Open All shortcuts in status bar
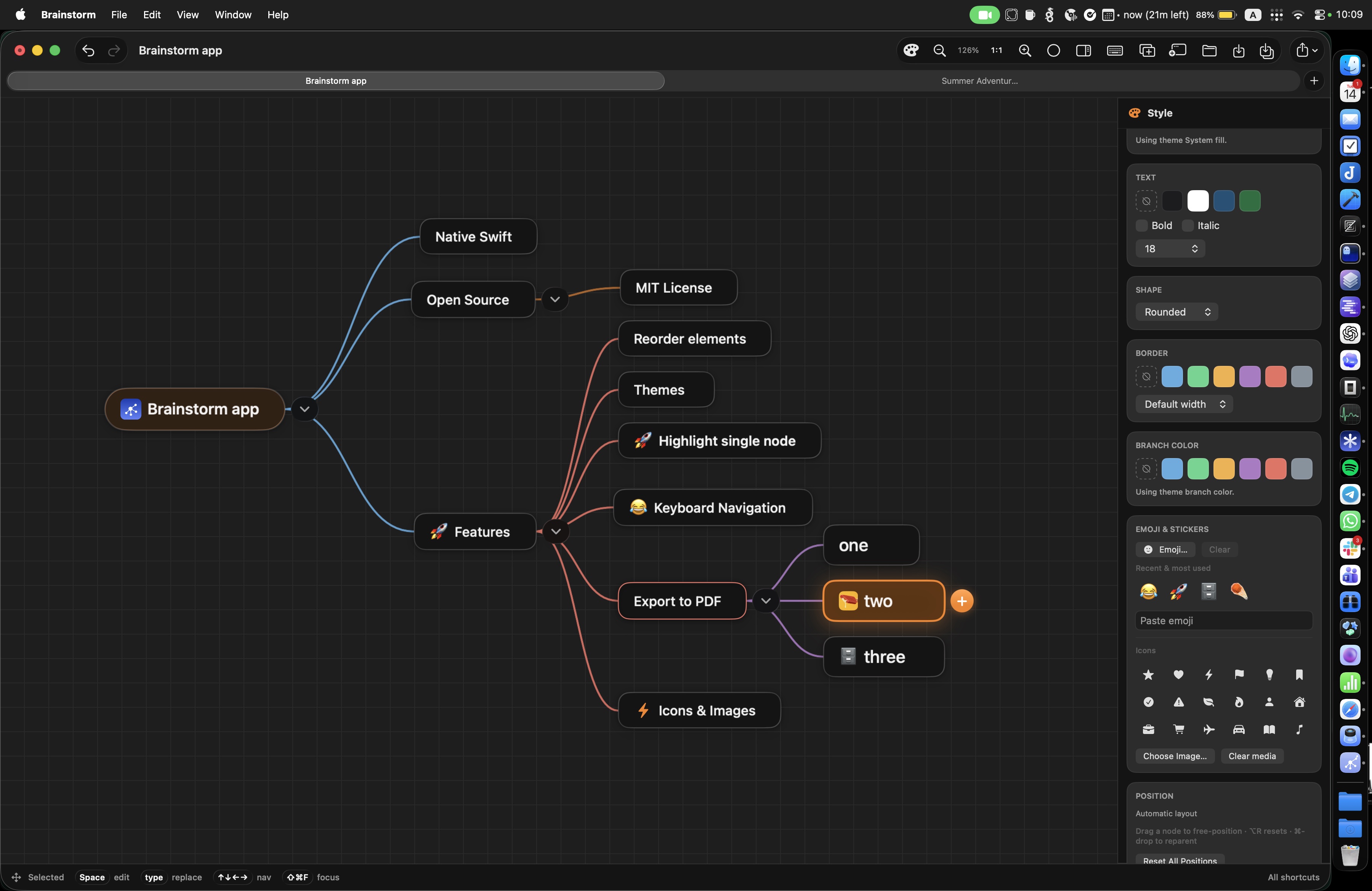The height and width of the screenshot is (891, 1372). click(x=1293, y=877)
